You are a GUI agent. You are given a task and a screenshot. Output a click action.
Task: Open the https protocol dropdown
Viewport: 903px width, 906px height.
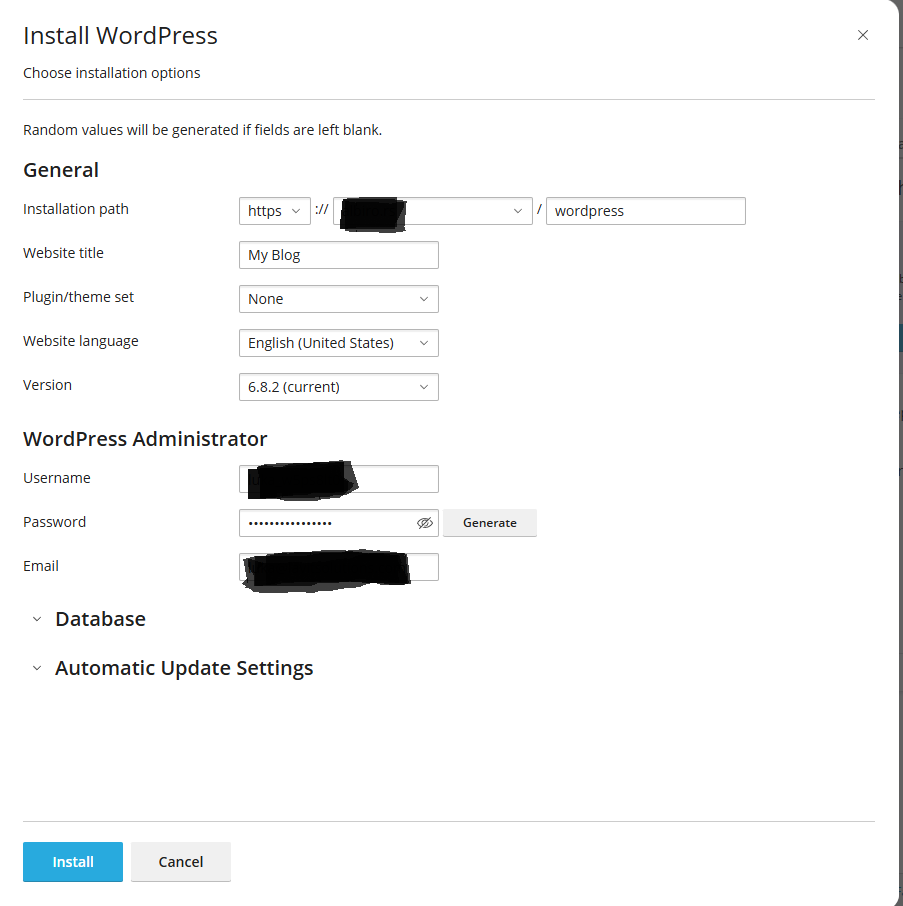(x=274, y=211)
